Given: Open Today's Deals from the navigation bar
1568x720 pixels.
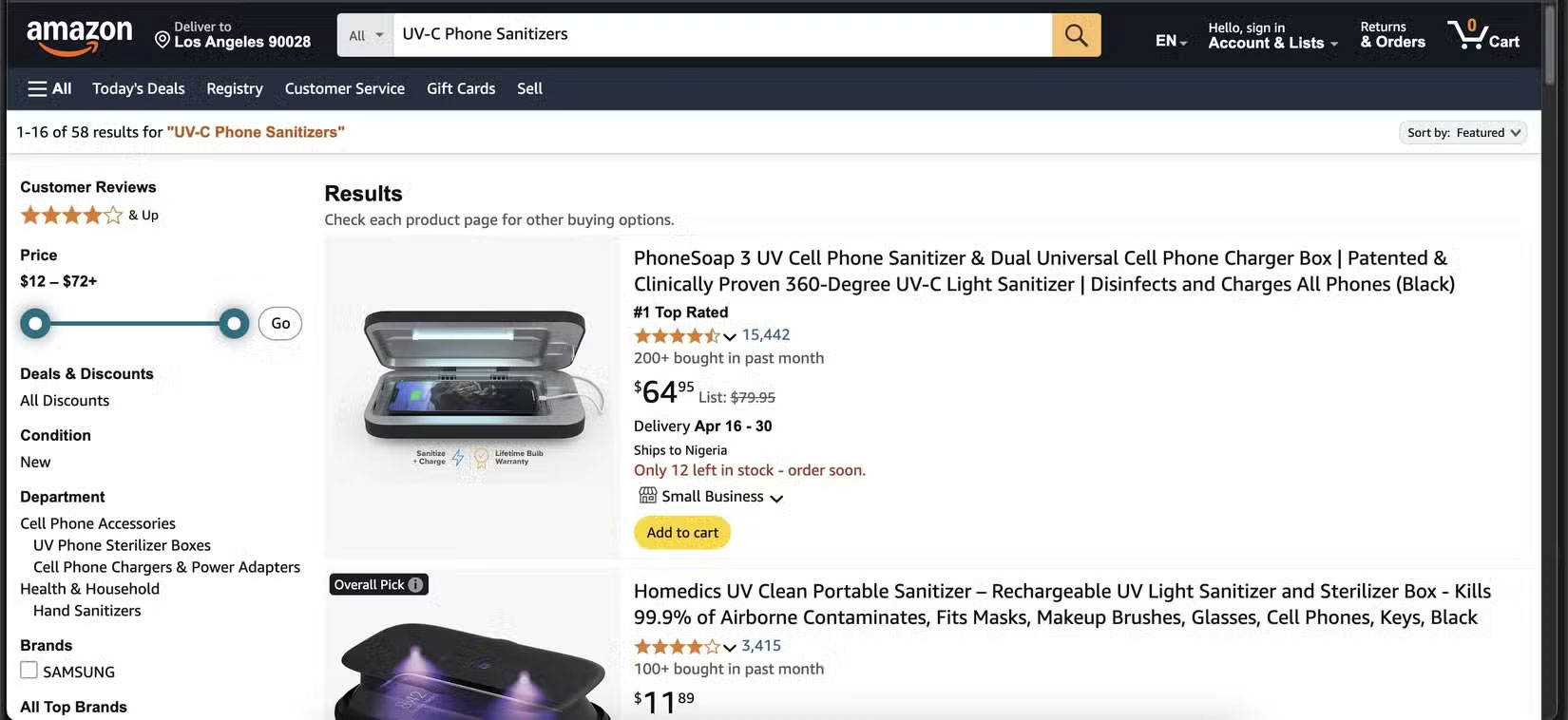Looking at the screenshot, I should [x=138, y=88].
